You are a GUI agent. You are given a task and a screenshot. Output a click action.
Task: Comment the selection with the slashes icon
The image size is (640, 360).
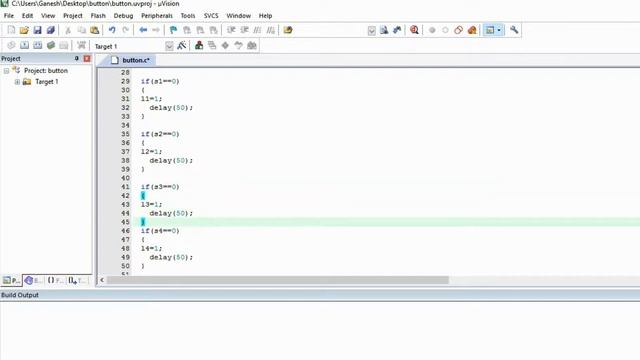tap(258, 30)
